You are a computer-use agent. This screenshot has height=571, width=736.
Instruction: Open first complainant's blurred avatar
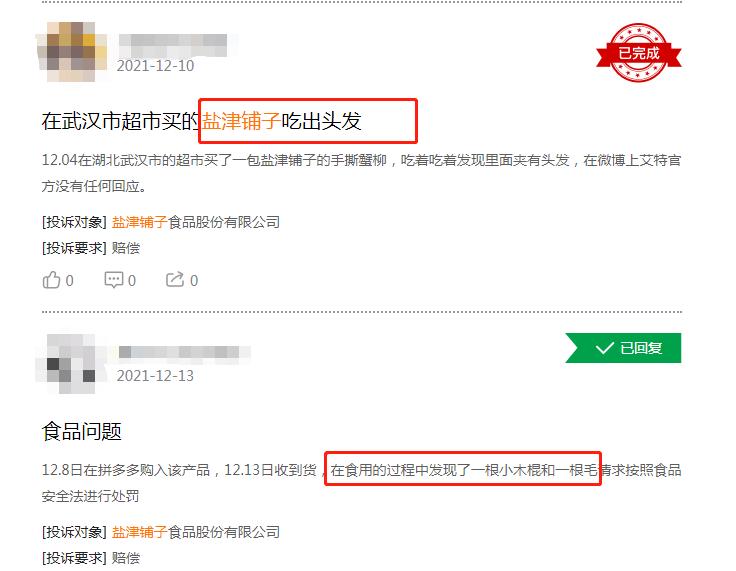click(x=72, y=51)
